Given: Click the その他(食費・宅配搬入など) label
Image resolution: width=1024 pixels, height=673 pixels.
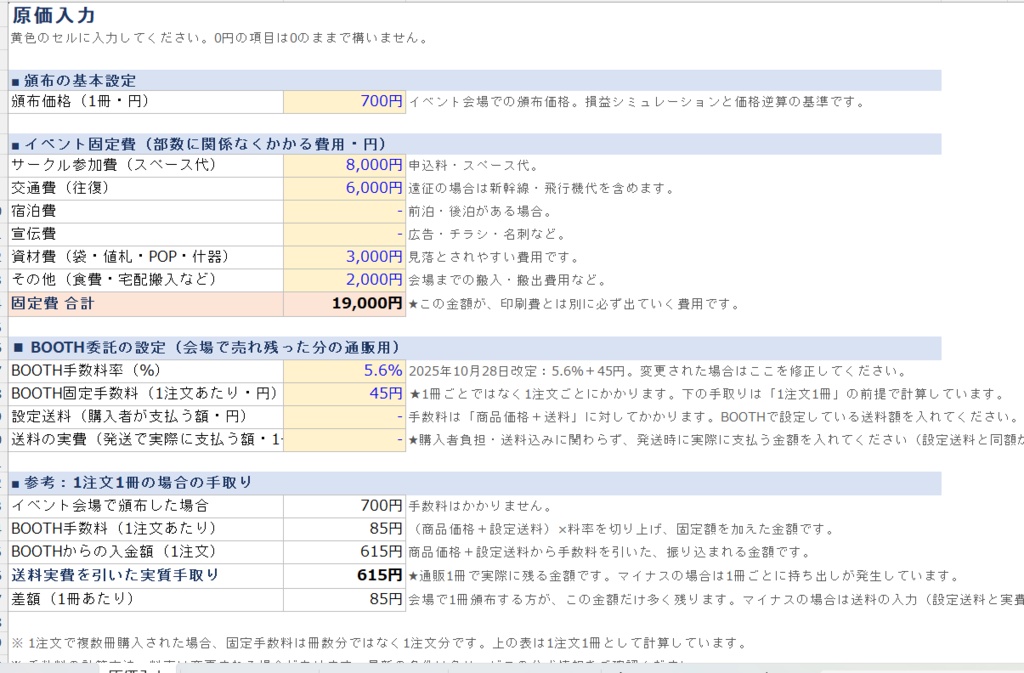Looking at the screenshot, I should pos(146,279).
